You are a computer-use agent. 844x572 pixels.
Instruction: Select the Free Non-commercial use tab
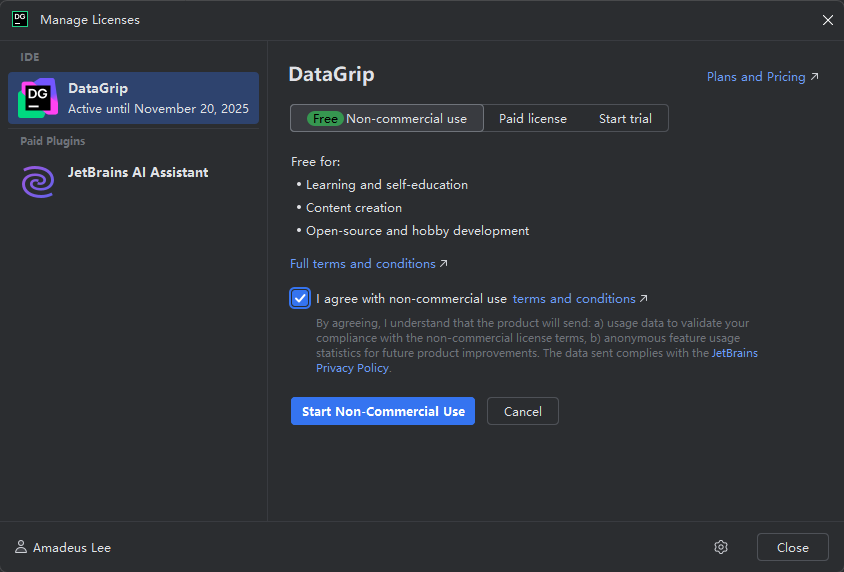tap(386, 118)
